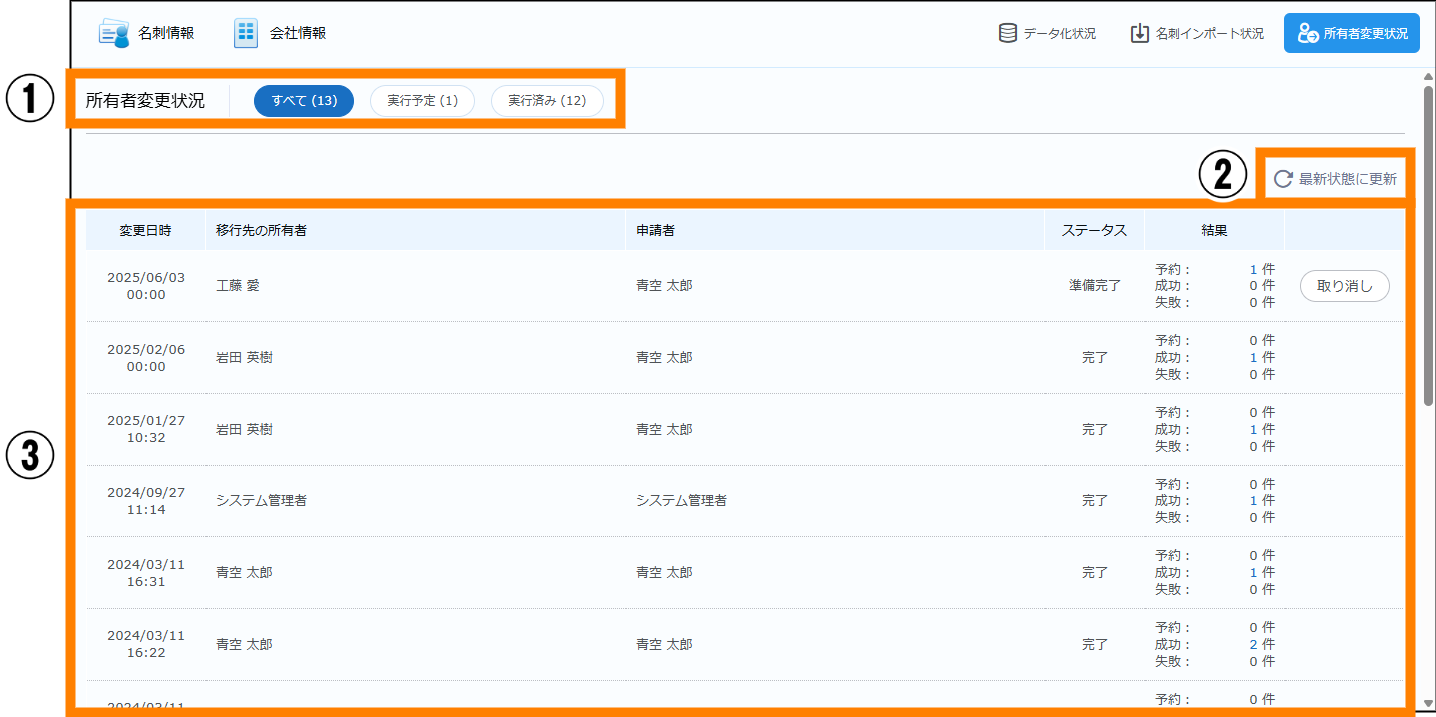Click the scrollbar down arrow
Image resolution: width=1436 pixels, height=717 pixels.
tap(1428, 704)
